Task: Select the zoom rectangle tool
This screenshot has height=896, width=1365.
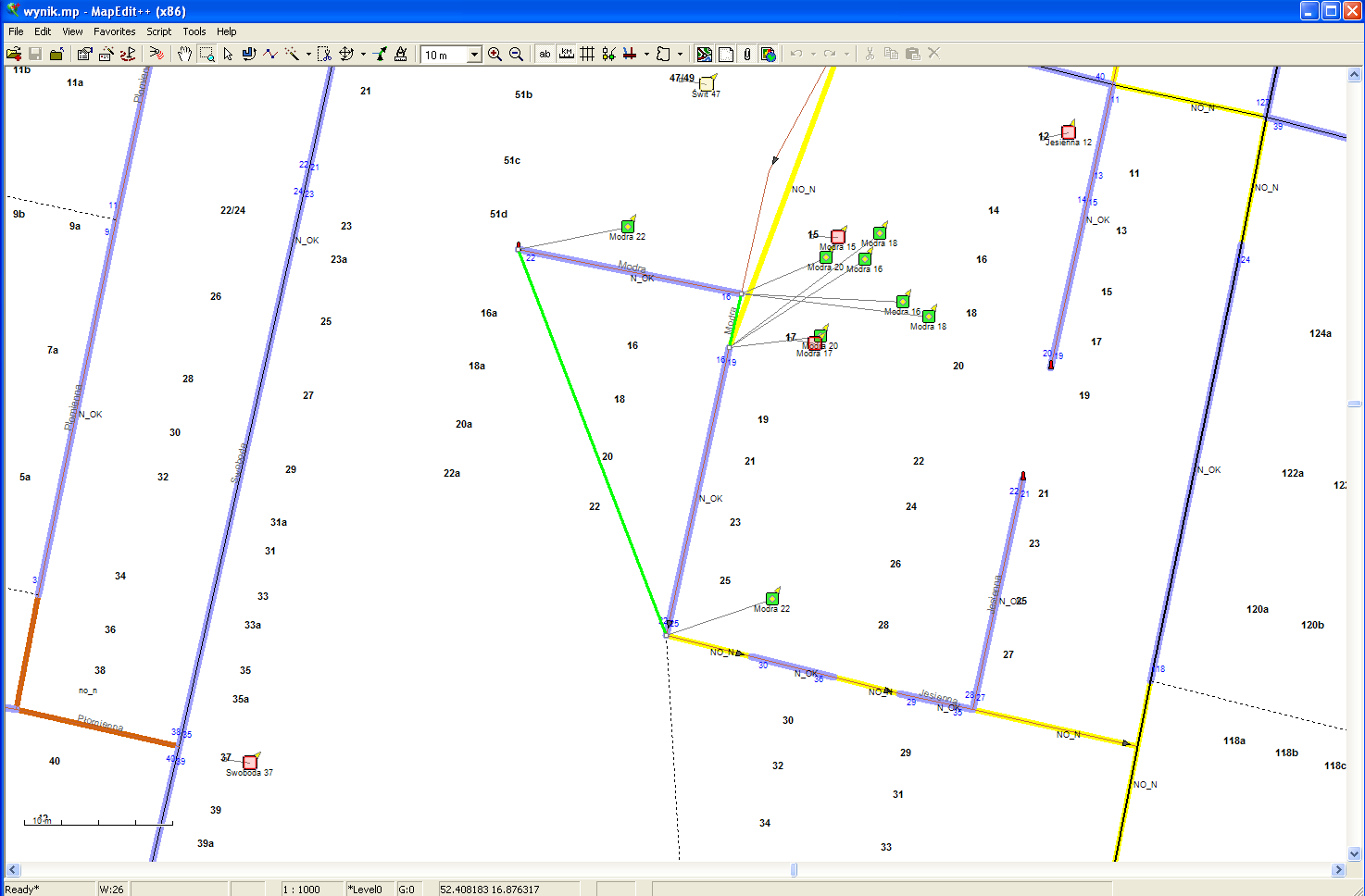Action: tap(207, 55)
